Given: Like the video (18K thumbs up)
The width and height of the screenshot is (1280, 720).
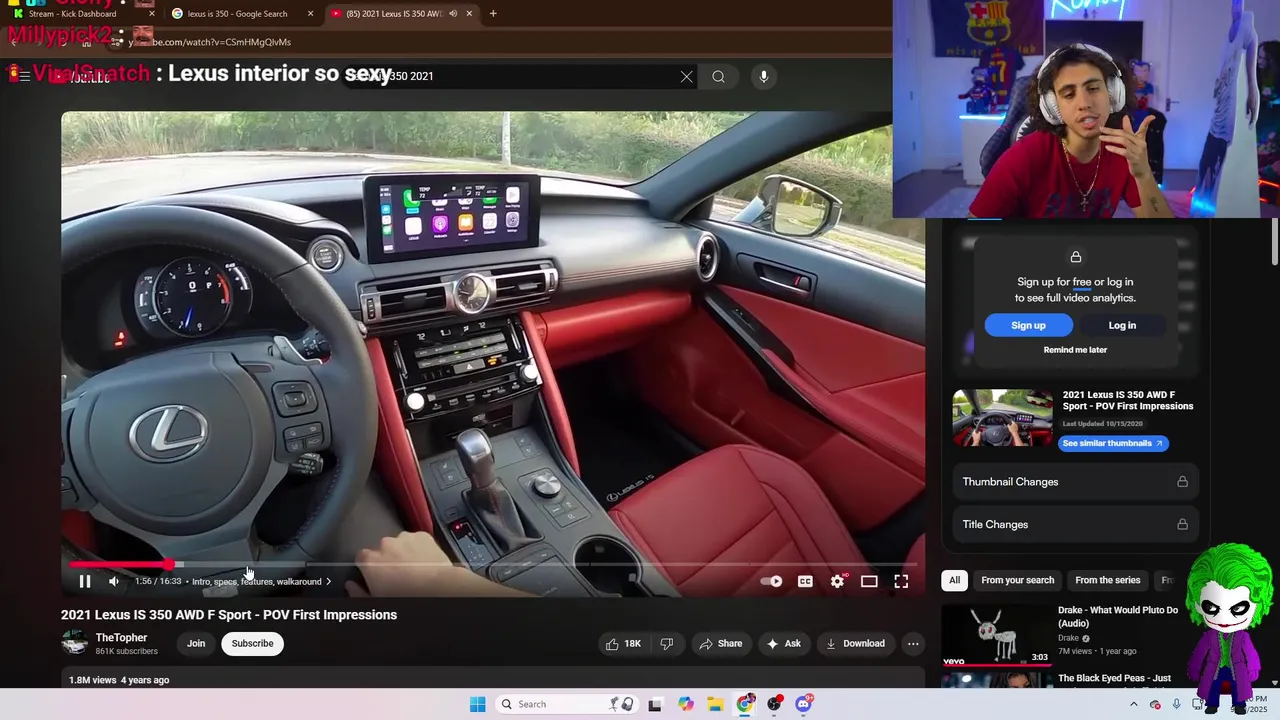Looking at the screenshot, I should 623,643.
